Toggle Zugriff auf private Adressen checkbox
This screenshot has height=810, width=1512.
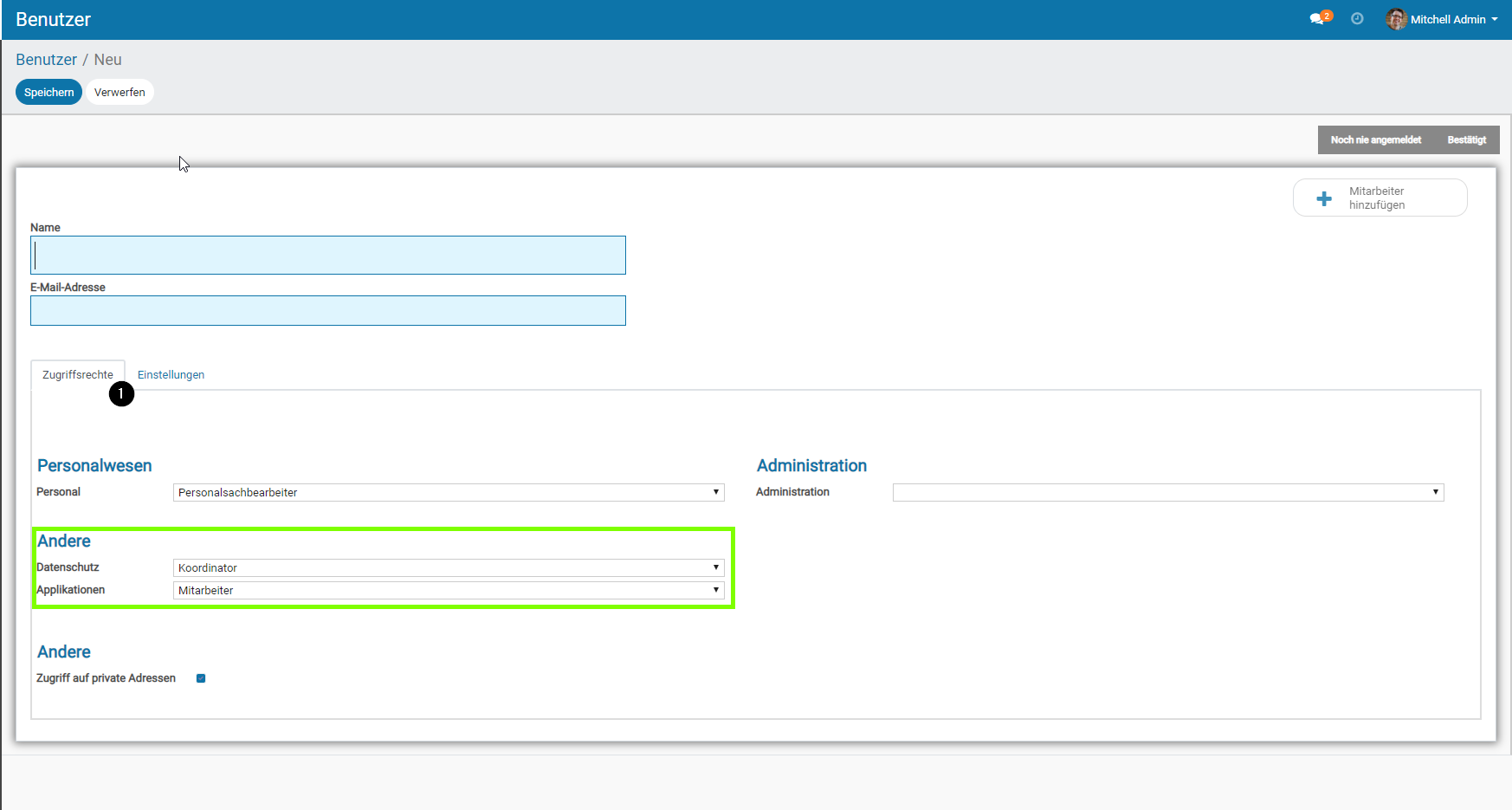(x=201, y=678)
